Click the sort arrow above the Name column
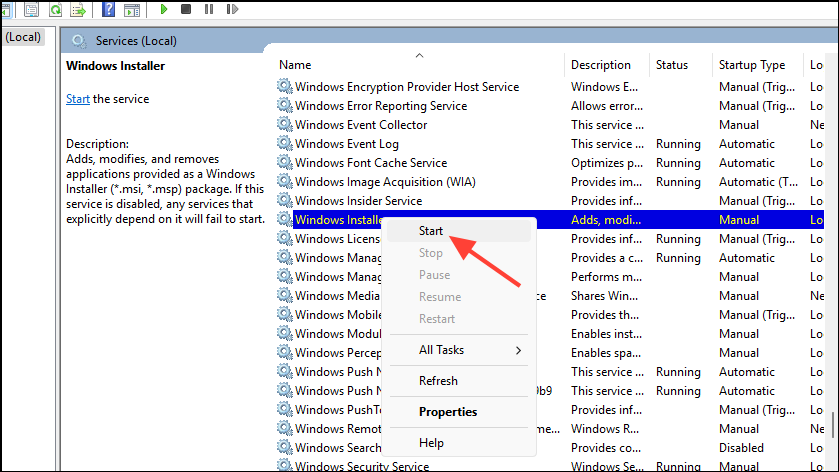The image size is (839, 472). point(420,55)
